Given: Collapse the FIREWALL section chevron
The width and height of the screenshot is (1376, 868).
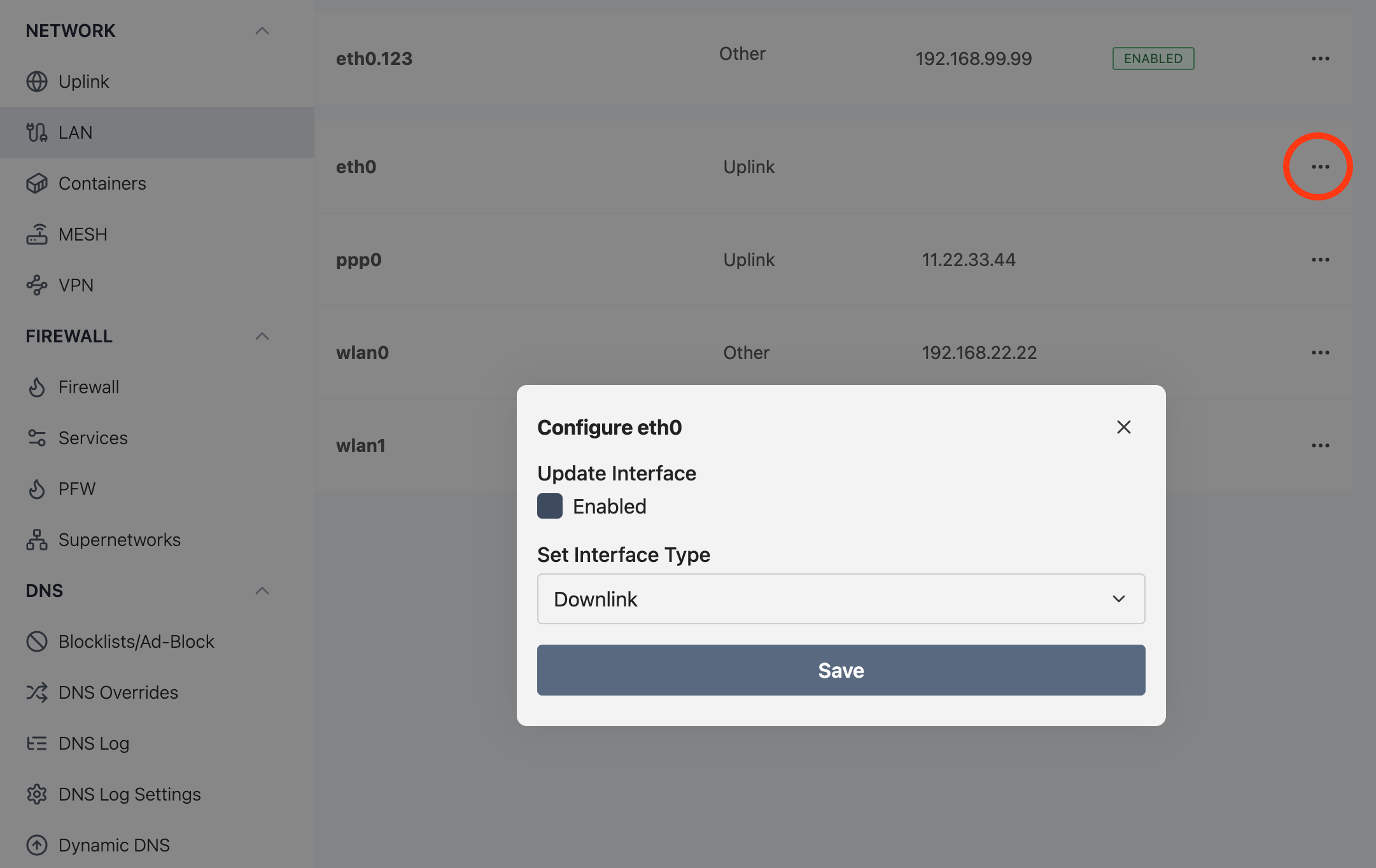Looking at the screenshot, I should 262,335.
